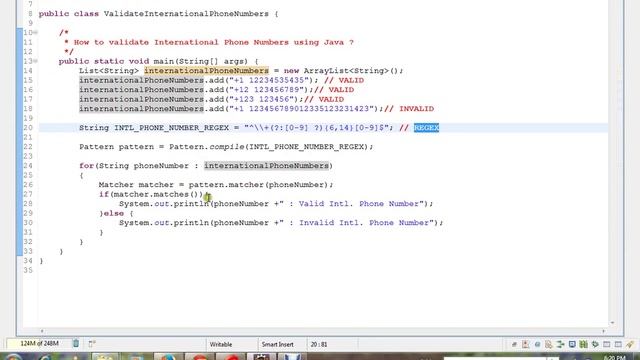Viewport: 640px width, 360px height.
Task: Click the string "+1 123456789012335123231423"
Action: point(302,109)
